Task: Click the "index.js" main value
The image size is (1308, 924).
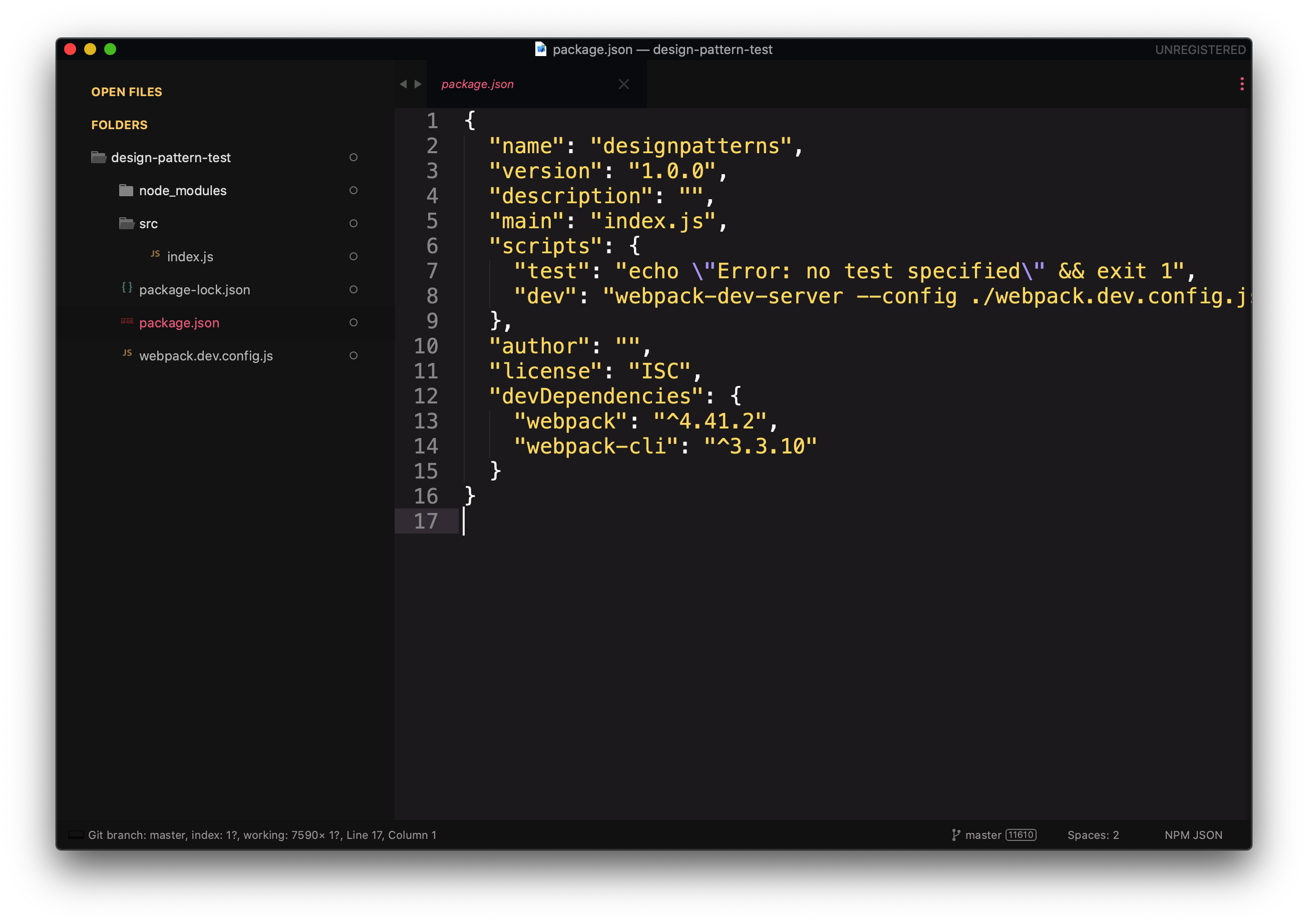Action: click(x=652, y=221)
